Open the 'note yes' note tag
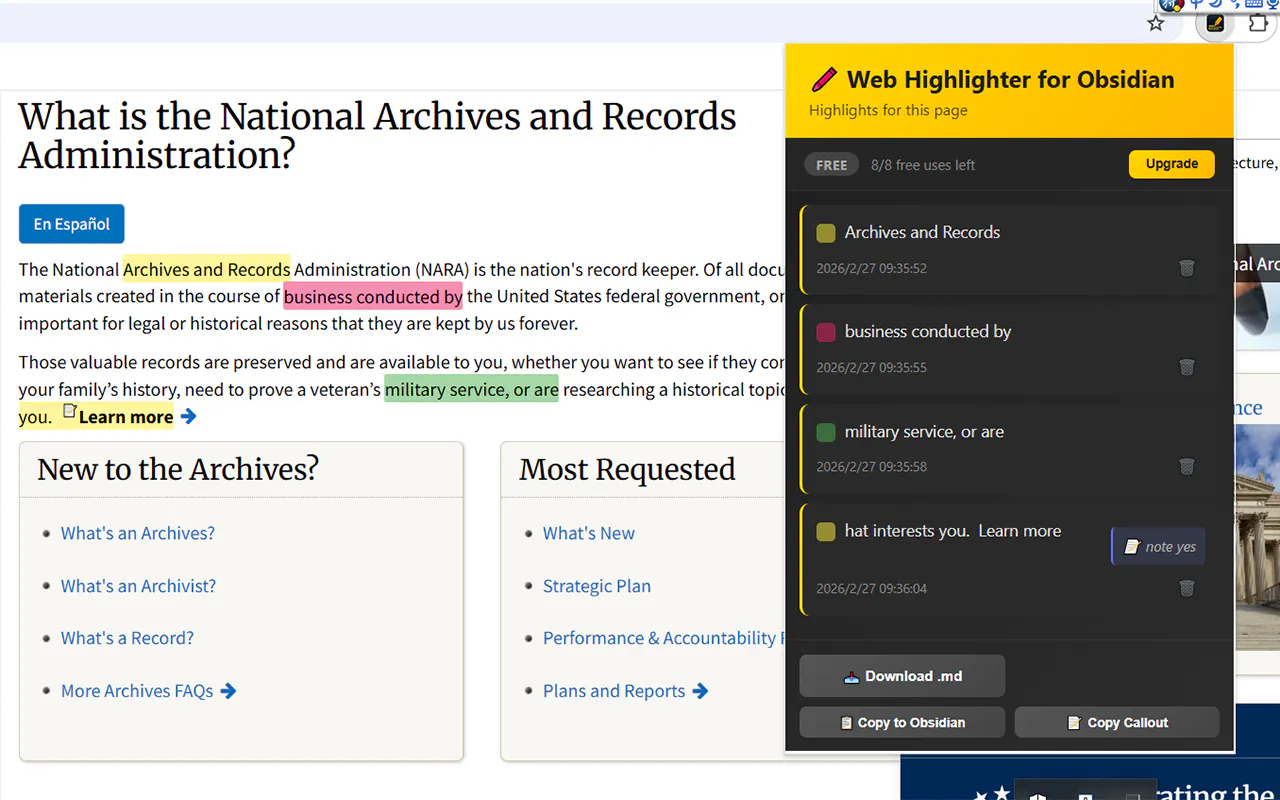This screenshot has width=1280, height=800. point(1159,547)
